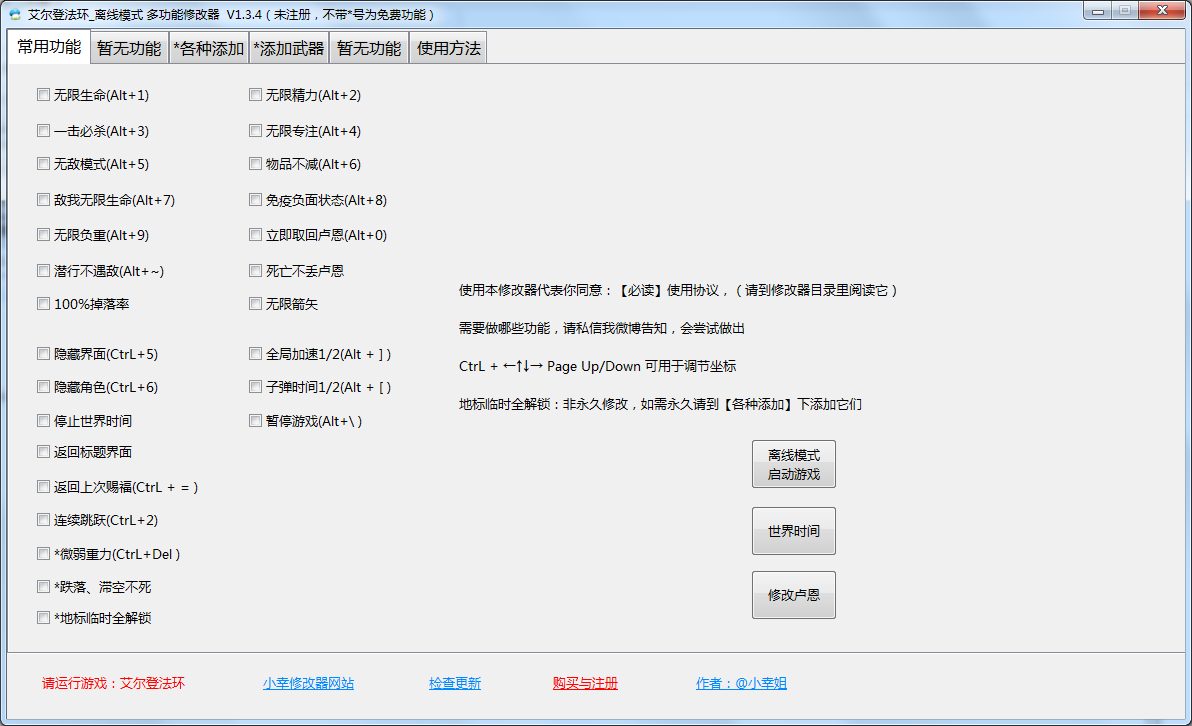Tick *地标临时全解锁 checkbox
The image size is (1192, 726).
click(43, 617)
